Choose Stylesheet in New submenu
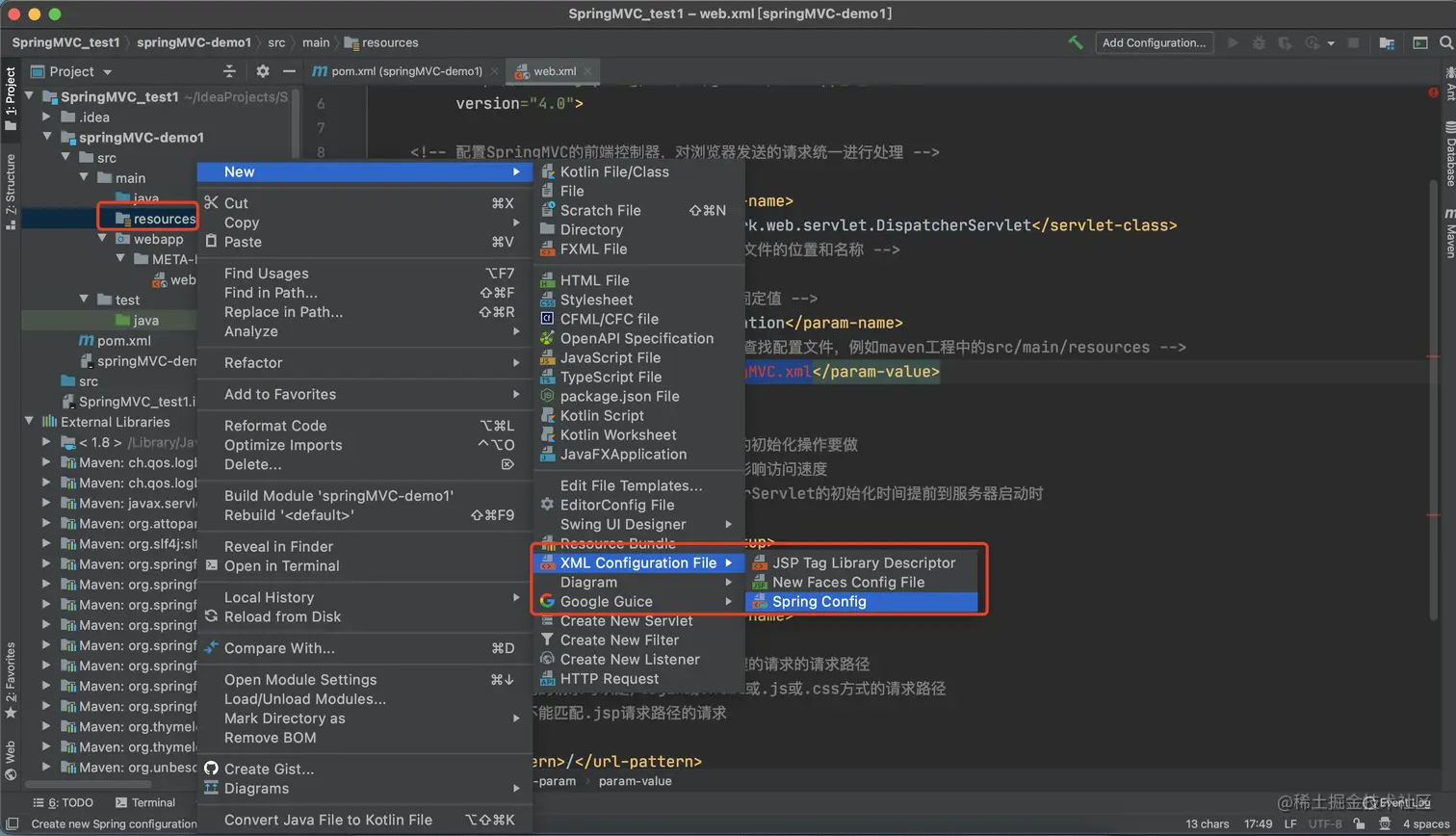This screenshot has width=1456, height=836. 639,300
